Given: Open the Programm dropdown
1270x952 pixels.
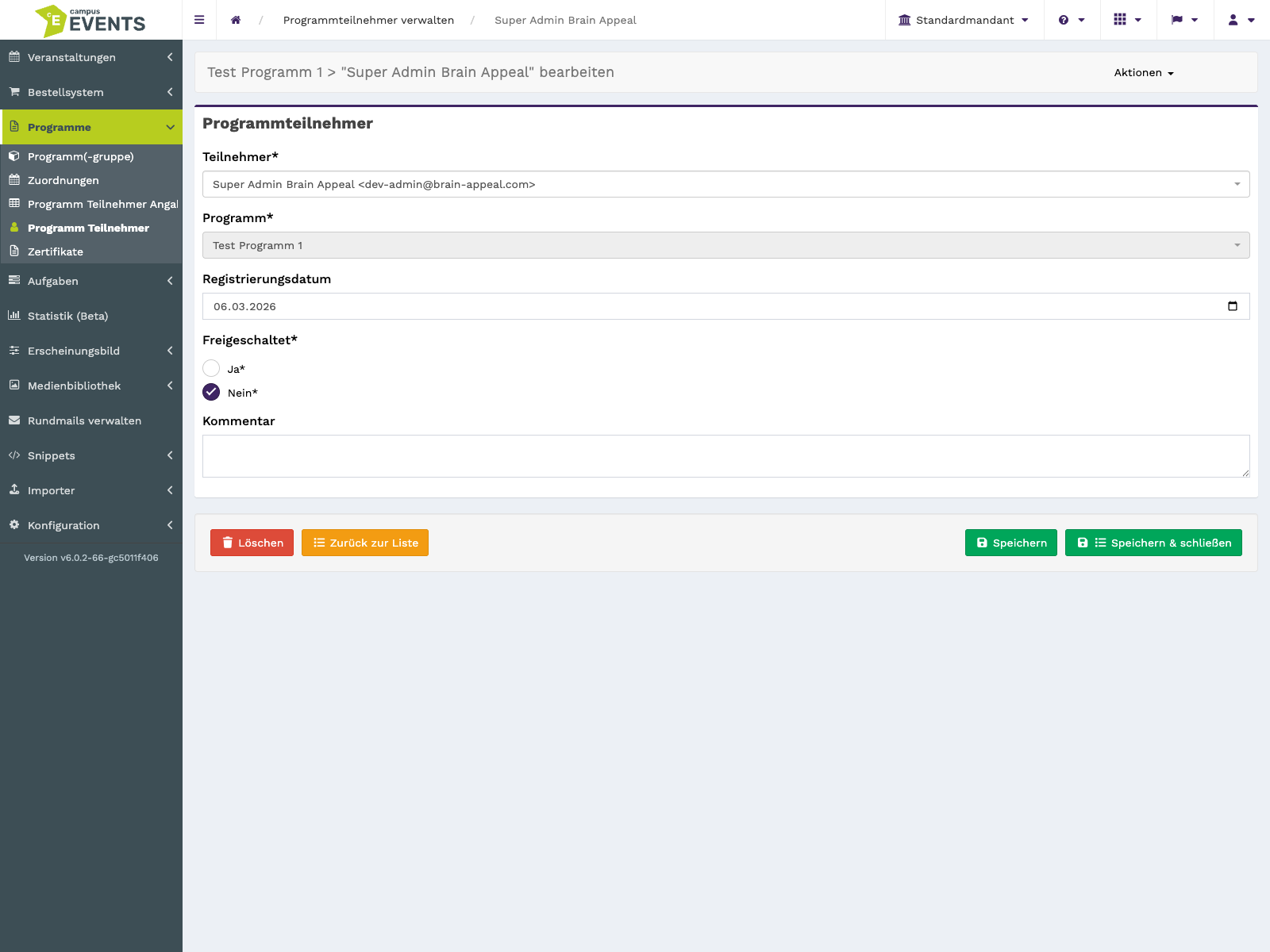Looking at the screenshot, I should [x=726, y=245].
